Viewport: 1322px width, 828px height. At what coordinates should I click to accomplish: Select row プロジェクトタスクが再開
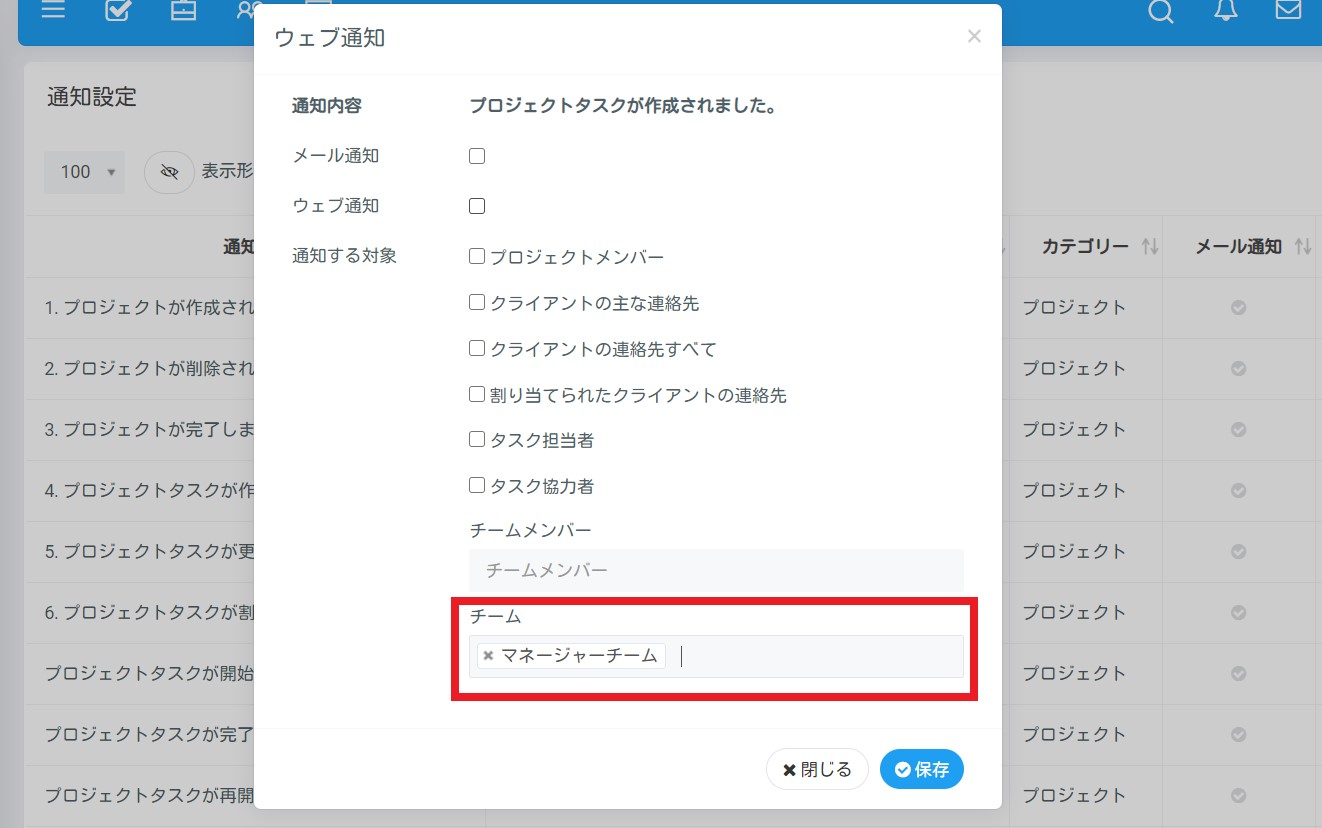[150, 796]
